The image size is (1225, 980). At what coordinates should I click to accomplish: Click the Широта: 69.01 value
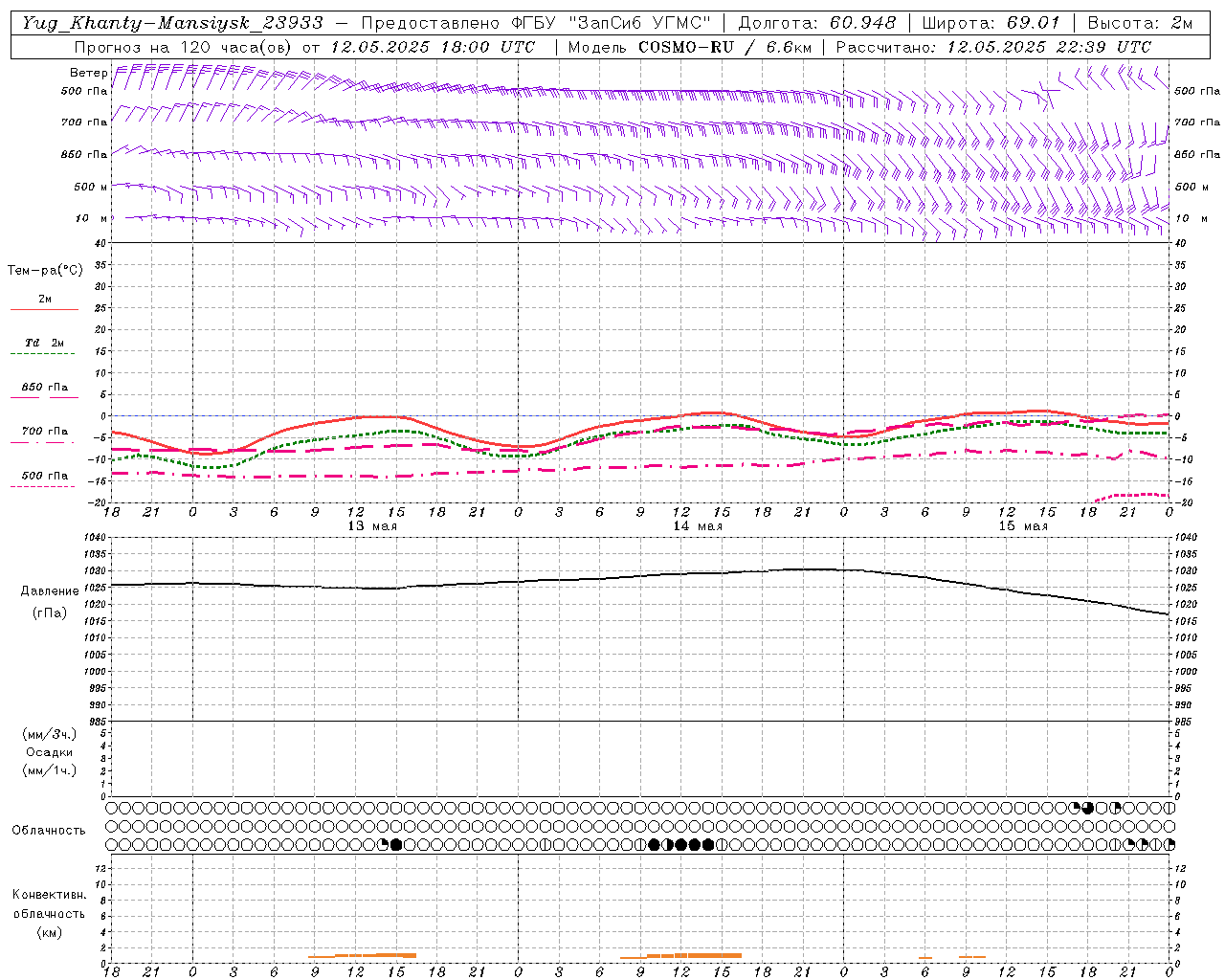tap(991, 23)
